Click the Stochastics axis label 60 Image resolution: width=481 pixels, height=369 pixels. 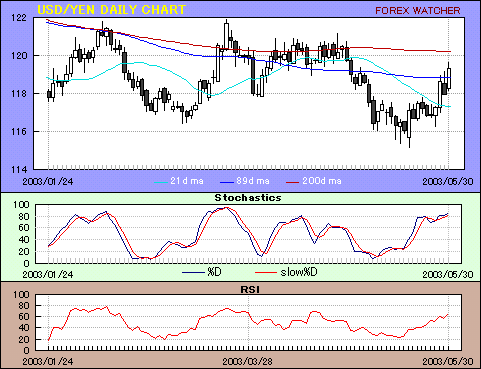[23, 228]
